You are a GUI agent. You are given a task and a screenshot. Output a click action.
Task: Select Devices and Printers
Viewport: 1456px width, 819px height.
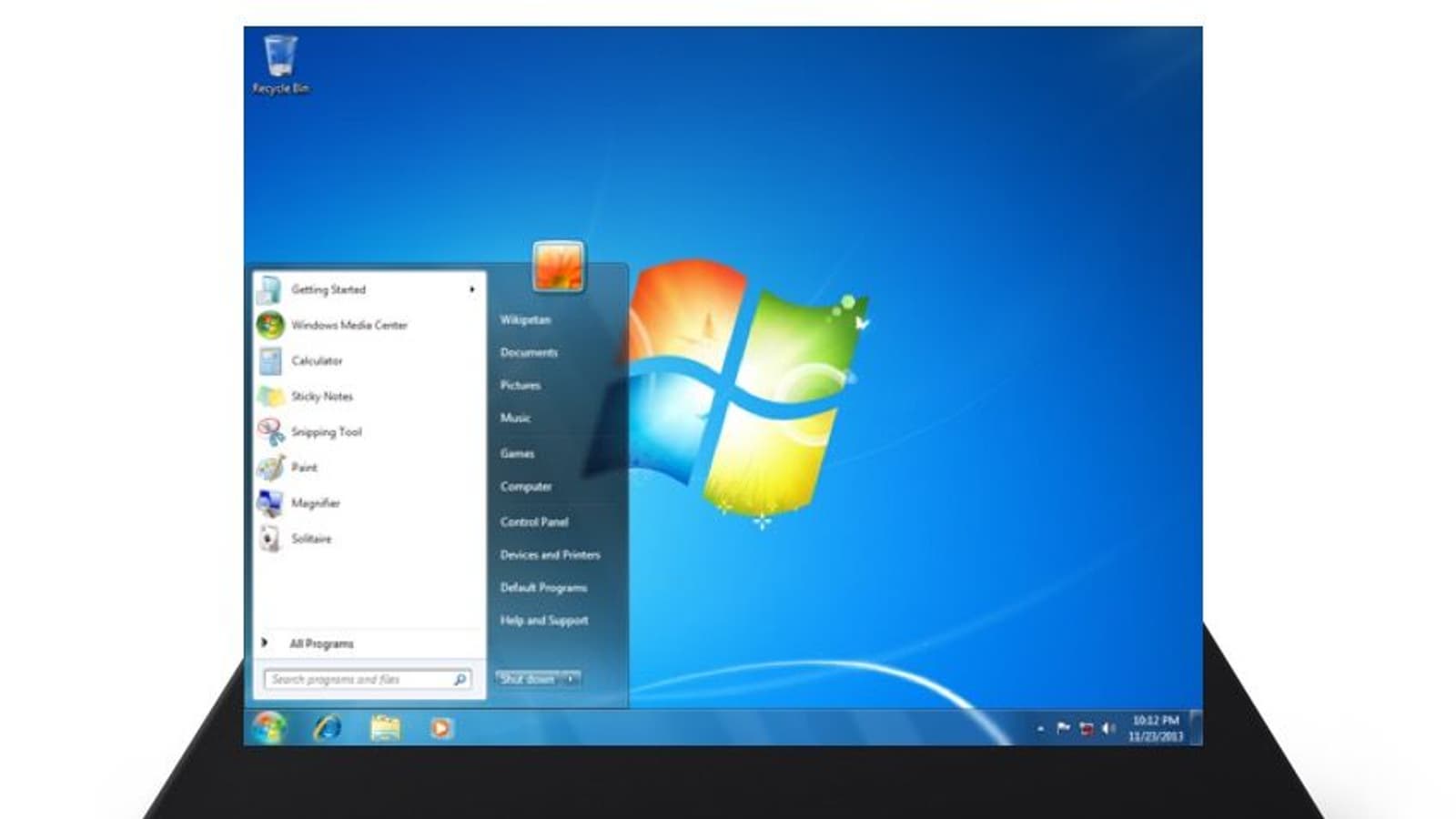coord(550,554)
